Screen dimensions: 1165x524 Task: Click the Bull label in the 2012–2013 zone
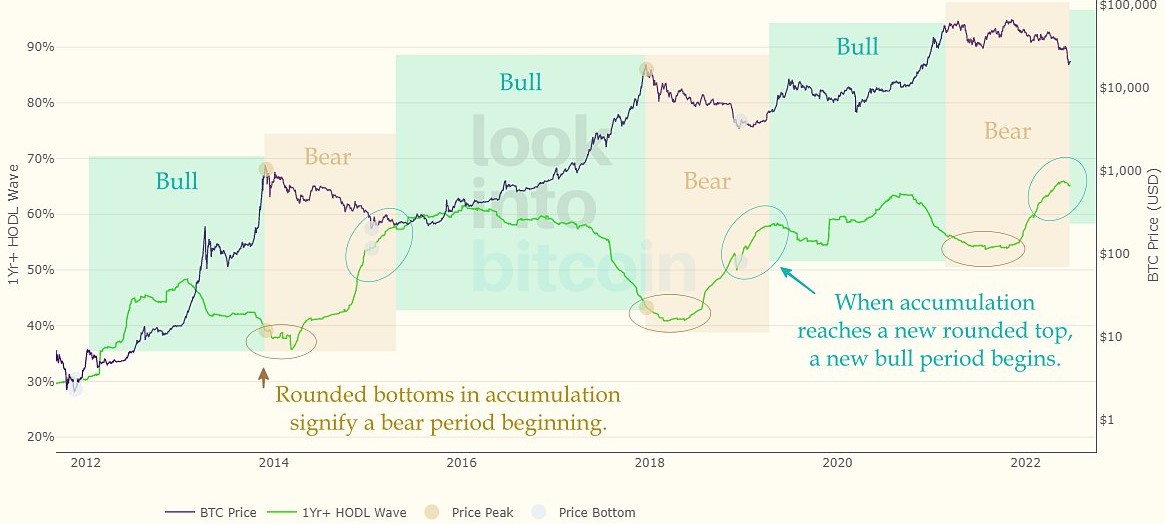point(177,181)
